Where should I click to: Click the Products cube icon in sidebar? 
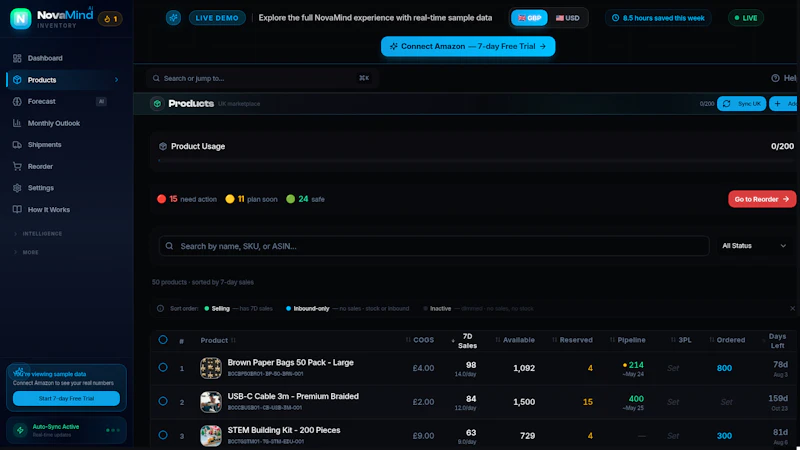point(17,80)
